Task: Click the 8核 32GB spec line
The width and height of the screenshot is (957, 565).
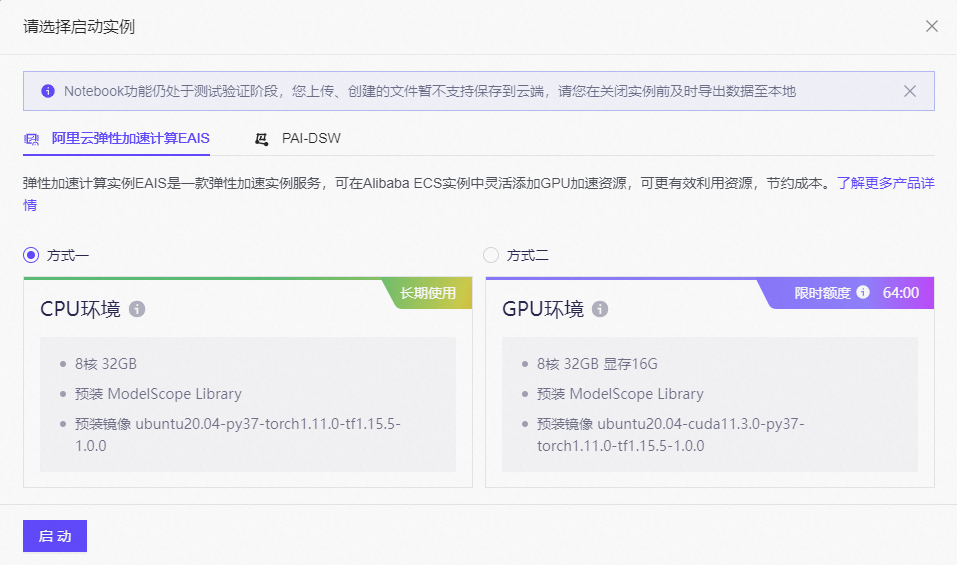Action: coord(106,364)
